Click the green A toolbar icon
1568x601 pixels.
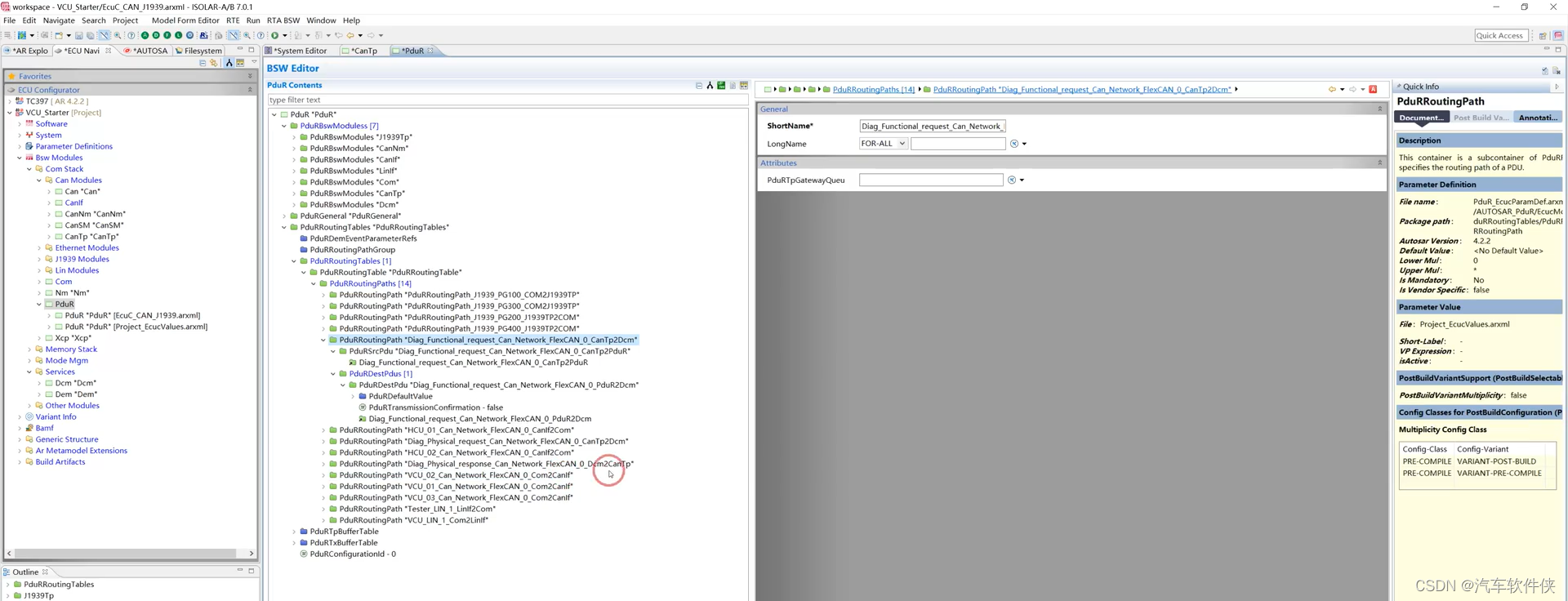pos(145,35)
